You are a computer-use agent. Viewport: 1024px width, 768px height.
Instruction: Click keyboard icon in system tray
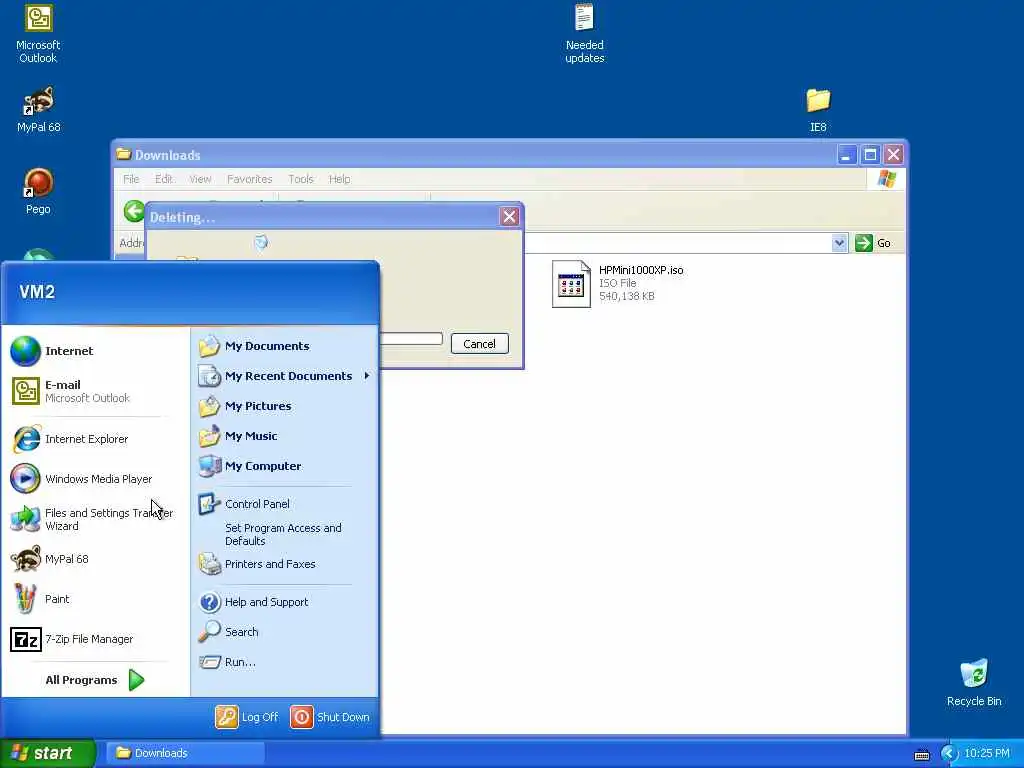921,755
